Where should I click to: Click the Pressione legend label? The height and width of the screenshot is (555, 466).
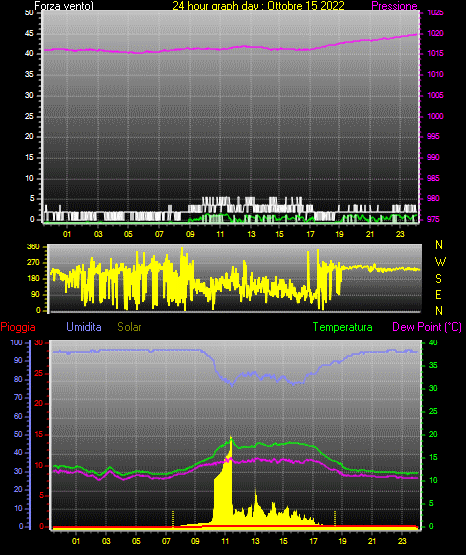[x=394, y=6]
